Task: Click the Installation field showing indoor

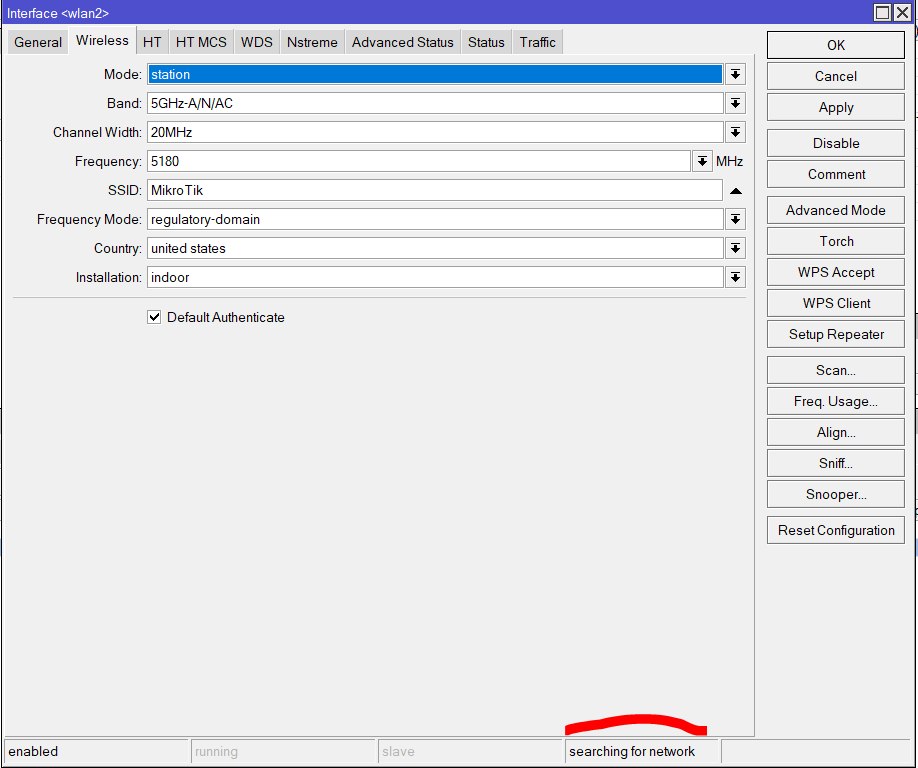Action: click(435, 277)
